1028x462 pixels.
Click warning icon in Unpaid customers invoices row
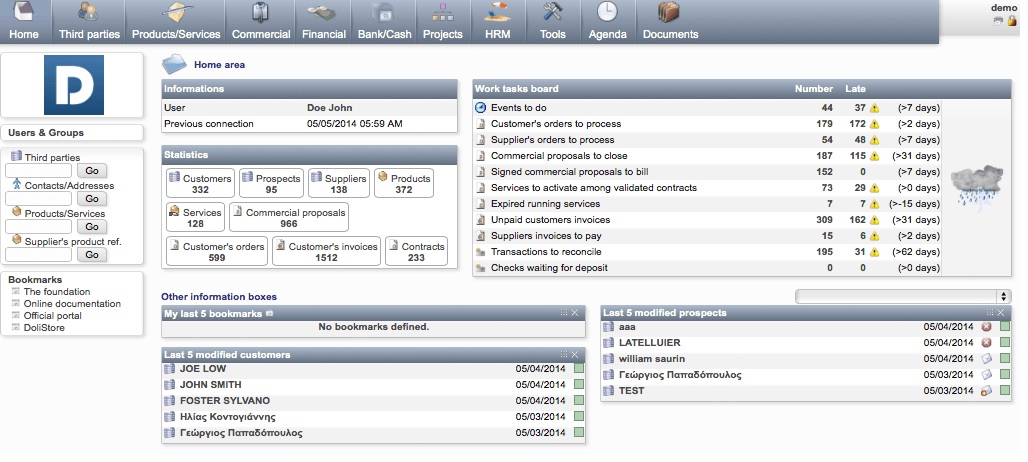coord(875,220)
